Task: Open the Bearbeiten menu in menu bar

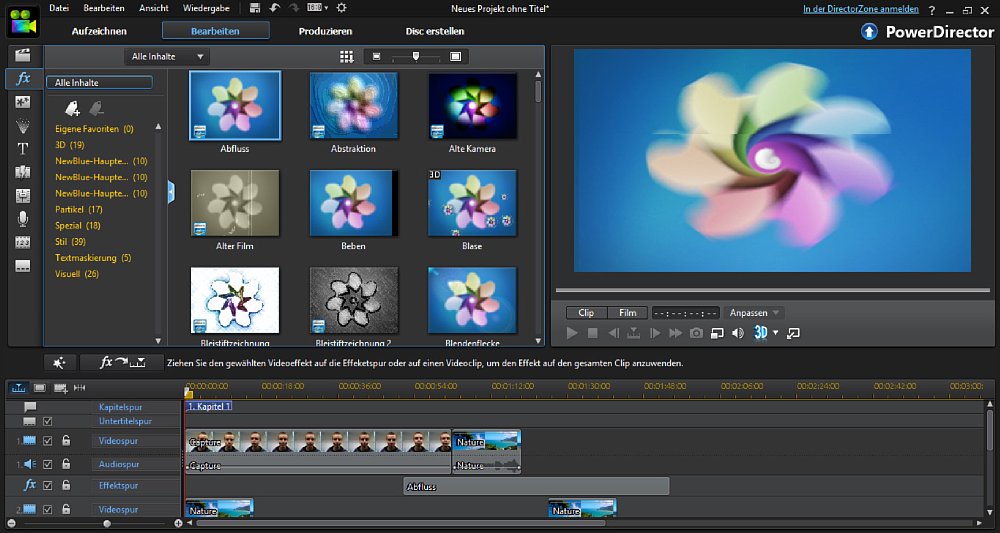Action: pos(104,8)
